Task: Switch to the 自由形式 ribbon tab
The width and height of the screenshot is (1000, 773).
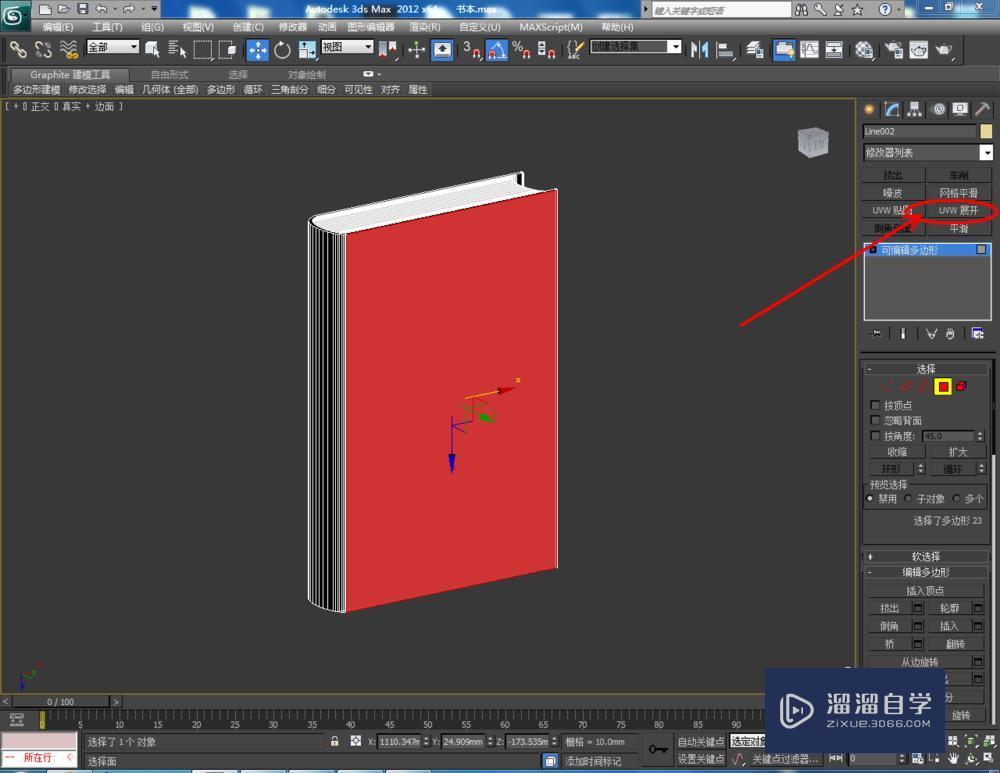Action: pos(169,75)
